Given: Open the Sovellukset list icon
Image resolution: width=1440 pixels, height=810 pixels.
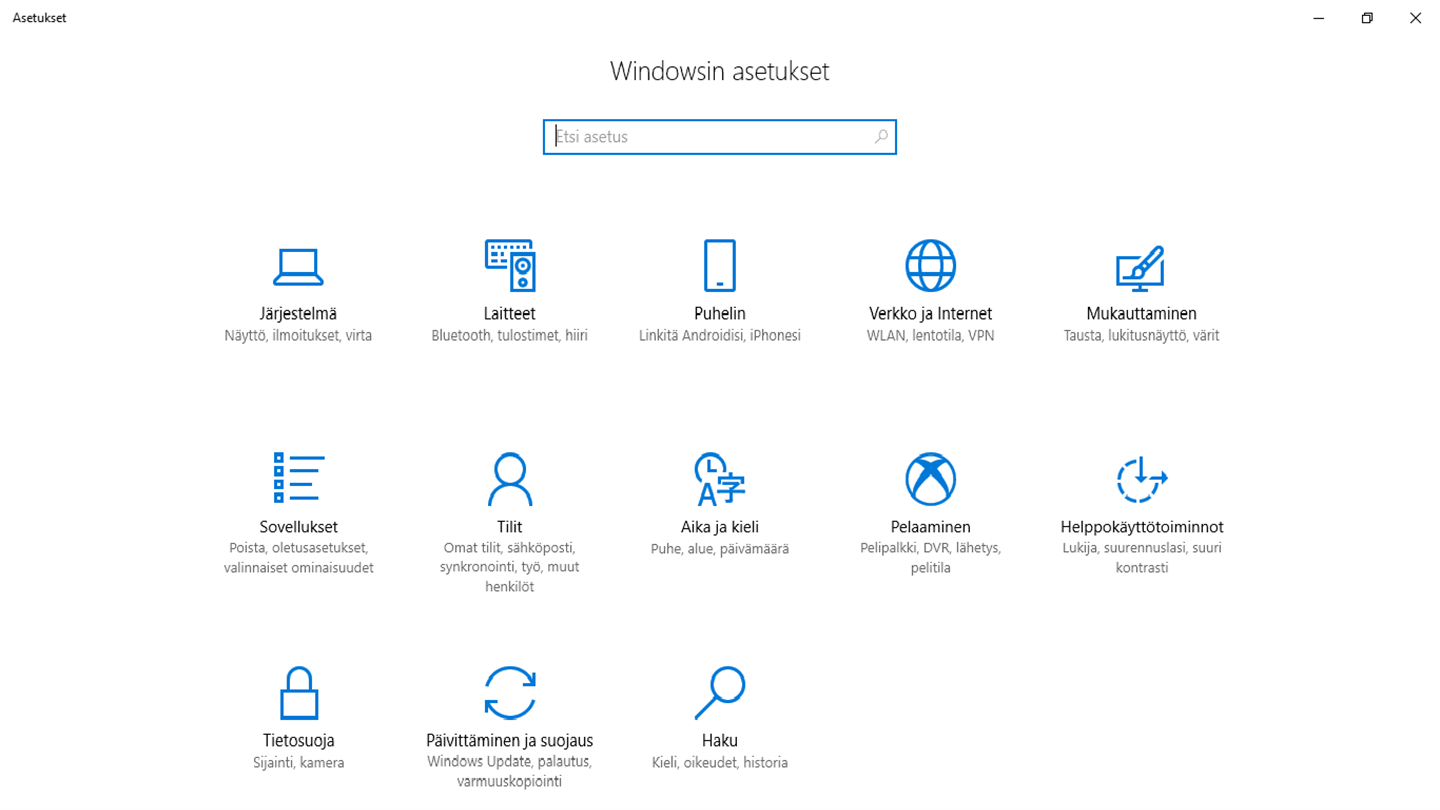Looking at the screenshot, I should [x=298, y=478].
